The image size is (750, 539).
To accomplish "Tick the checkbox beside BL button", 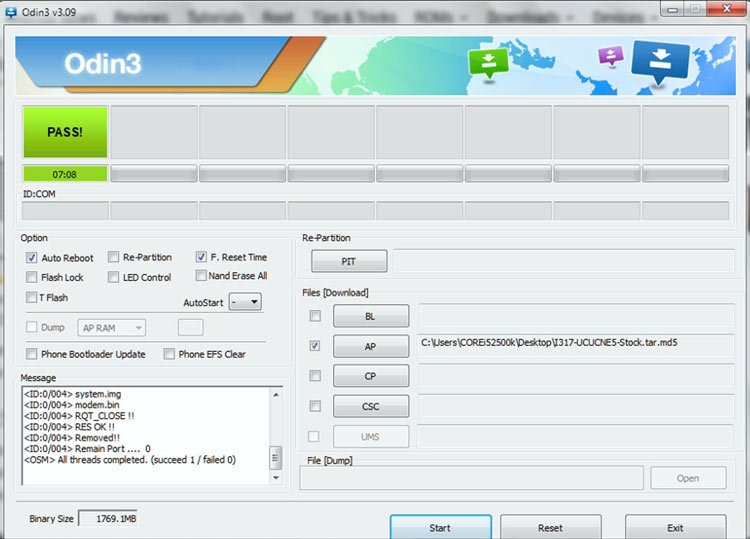I will (315, 316).
